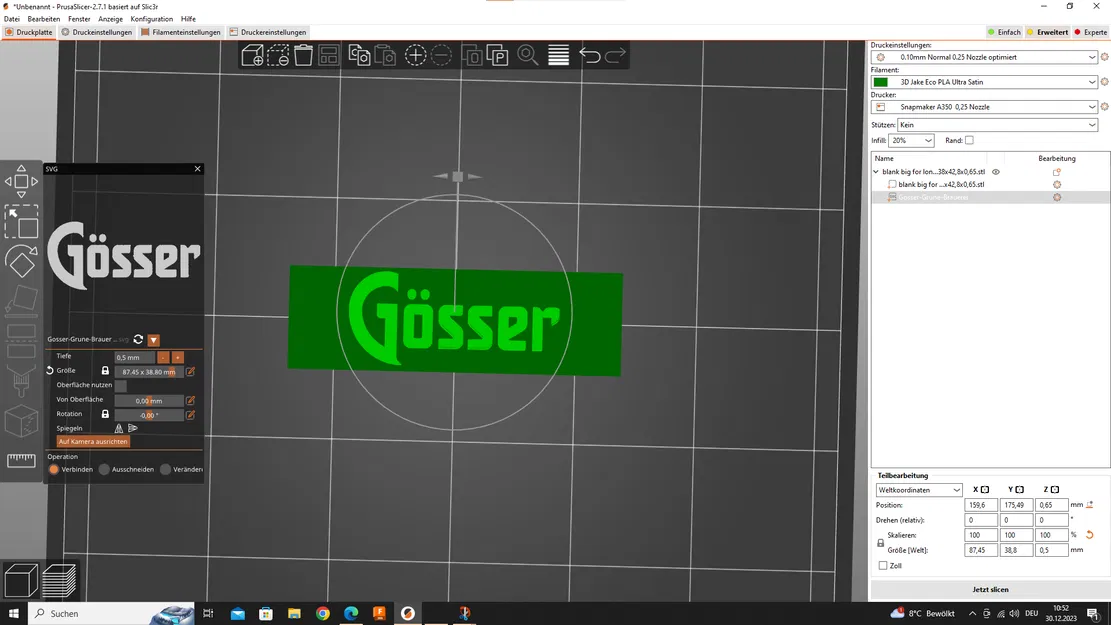Image resolution: width=1111 pixels, height=625 pixels.
Task: Switch to Experte mode
Action: (x=1090, y=32)
